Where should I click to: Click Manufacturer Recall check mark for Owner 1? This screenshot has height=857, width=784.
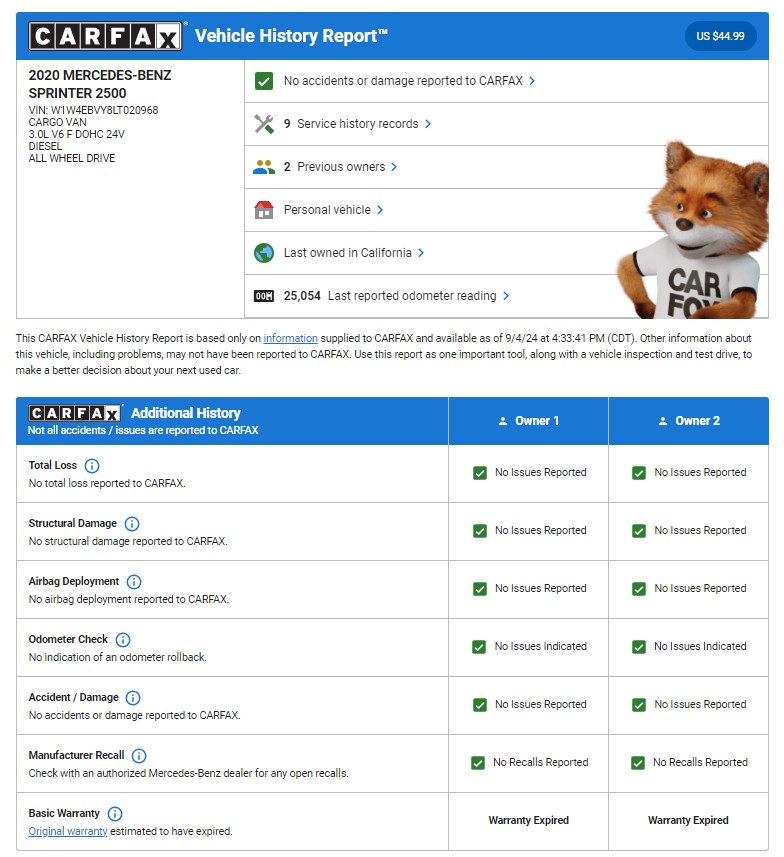click(x=478, y=763)
